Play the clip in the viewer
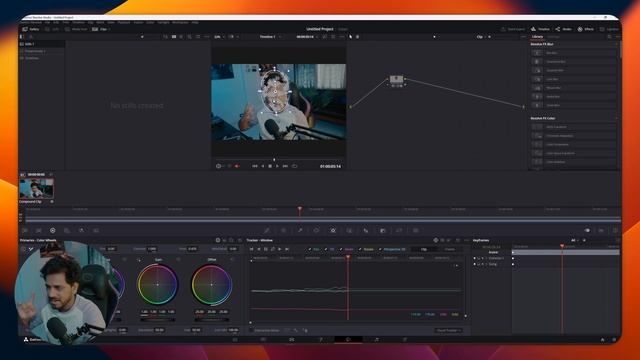Image resolution: width=640 pixels, height=360 pixels. (277, 166)
